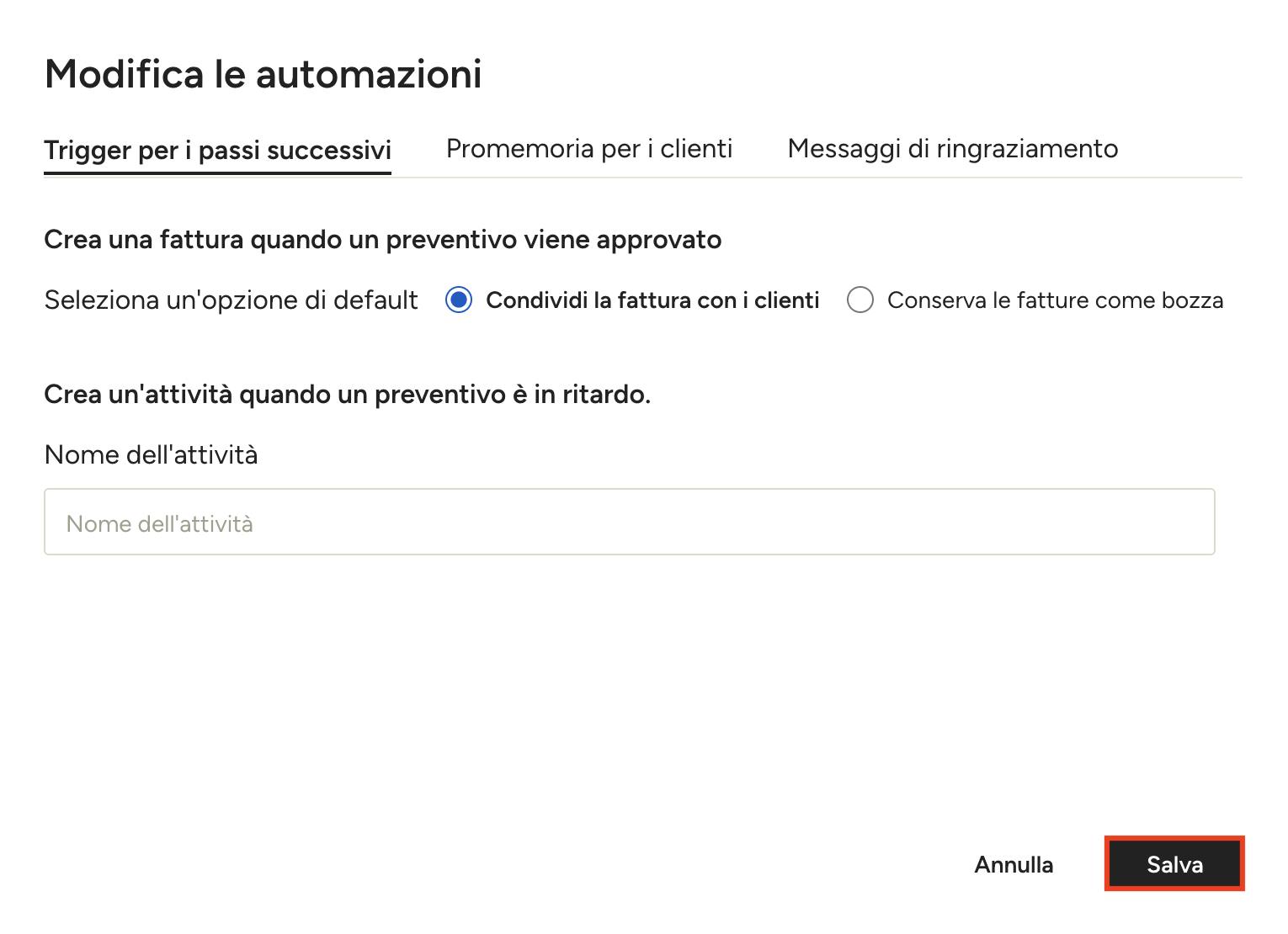Click the Conserva le fatture come bozza label text
The height and width of the screenshot is (934, 1288).
pyautogui.click(x=1056, y=300)
